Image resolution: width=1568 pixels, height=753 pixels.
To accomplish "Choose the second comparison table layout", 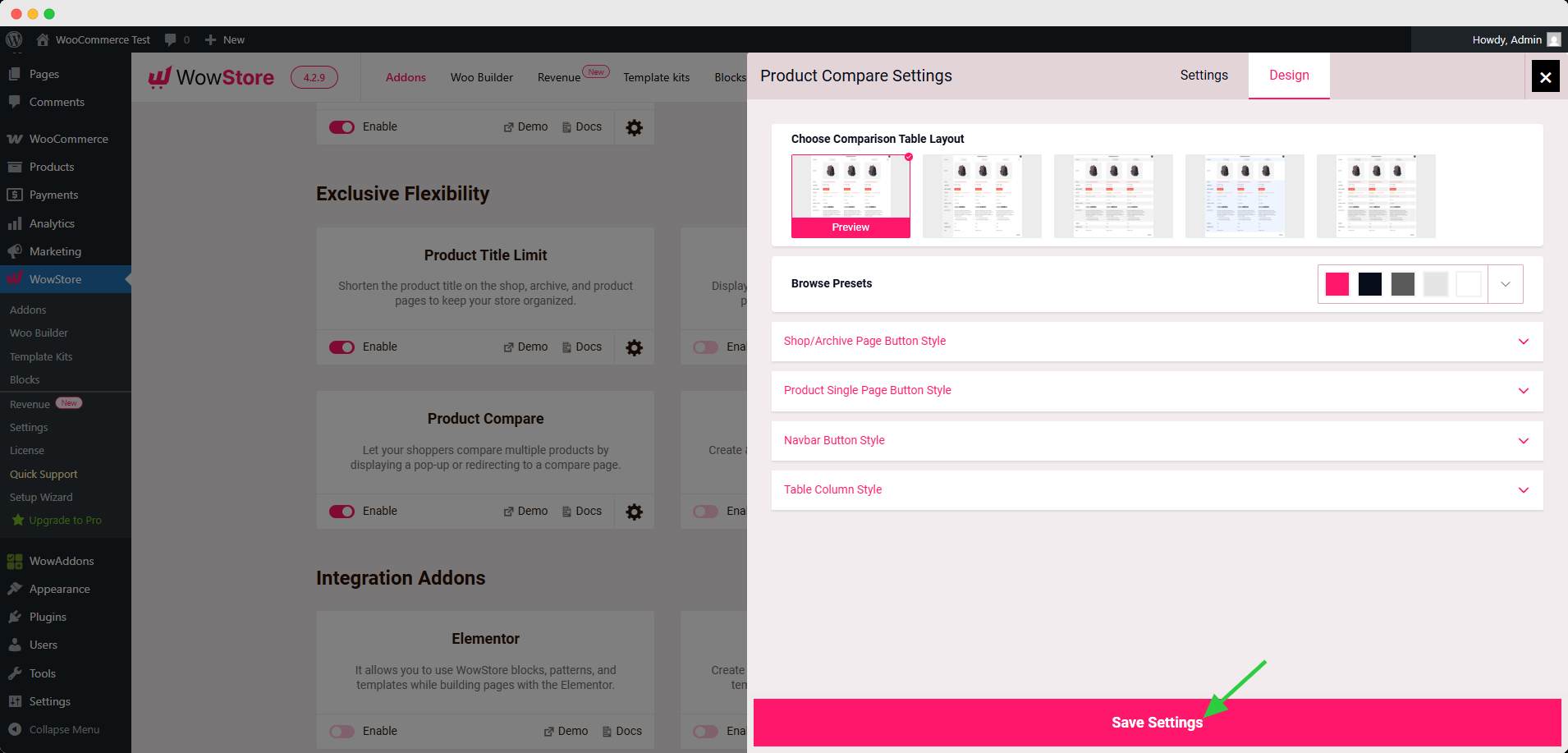I will [982, 196].
